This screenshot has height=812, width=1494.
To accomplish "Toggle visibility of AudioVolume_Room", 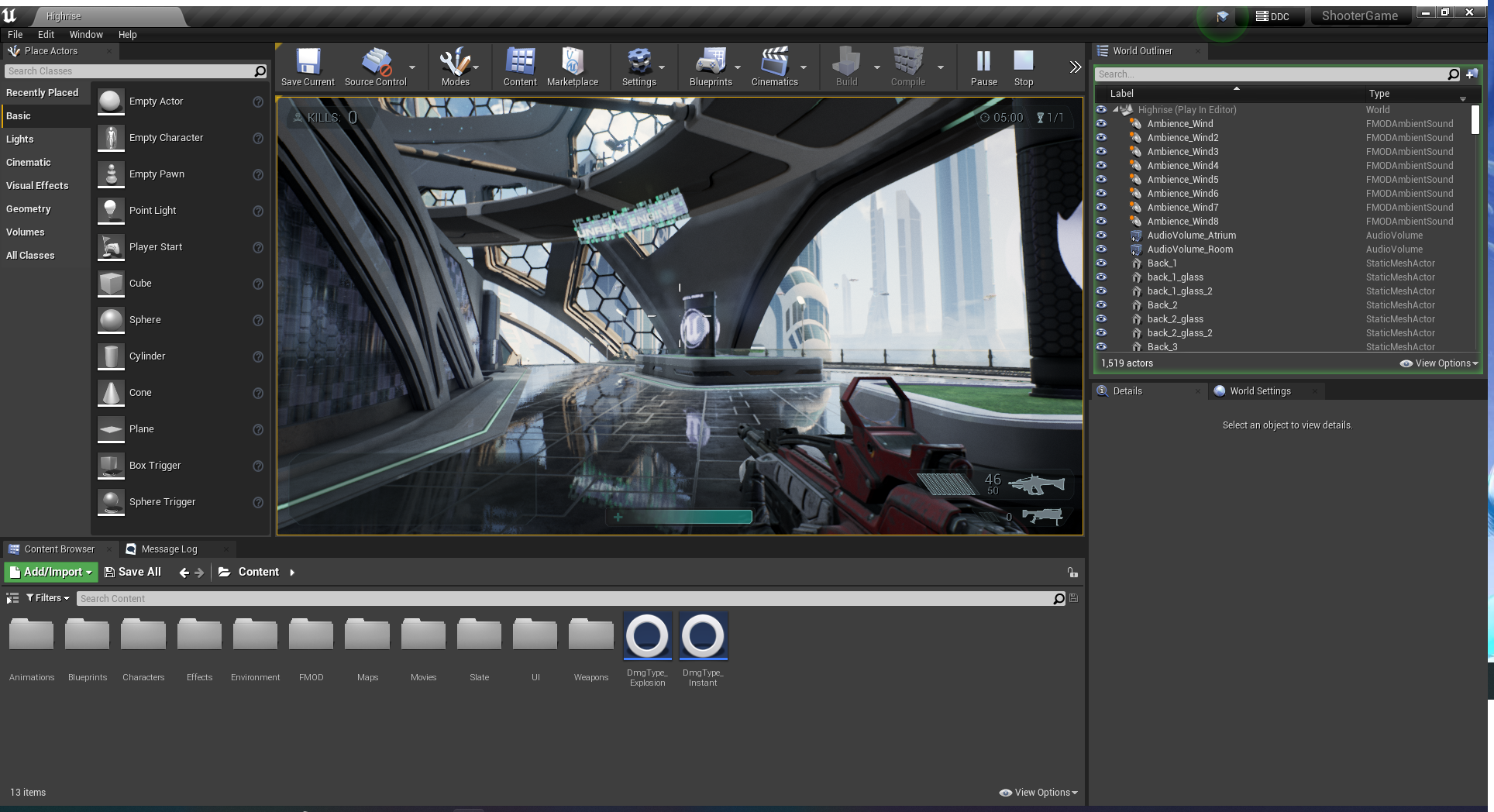I will tap(1101, 249).
